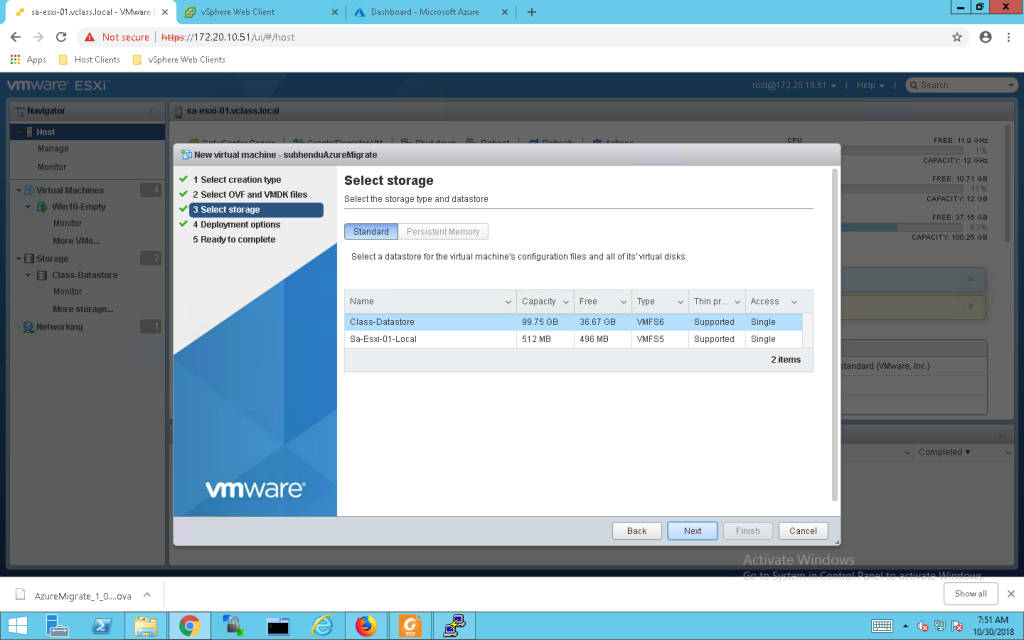Click Manage under Host in Navigator

coord(53,149)
